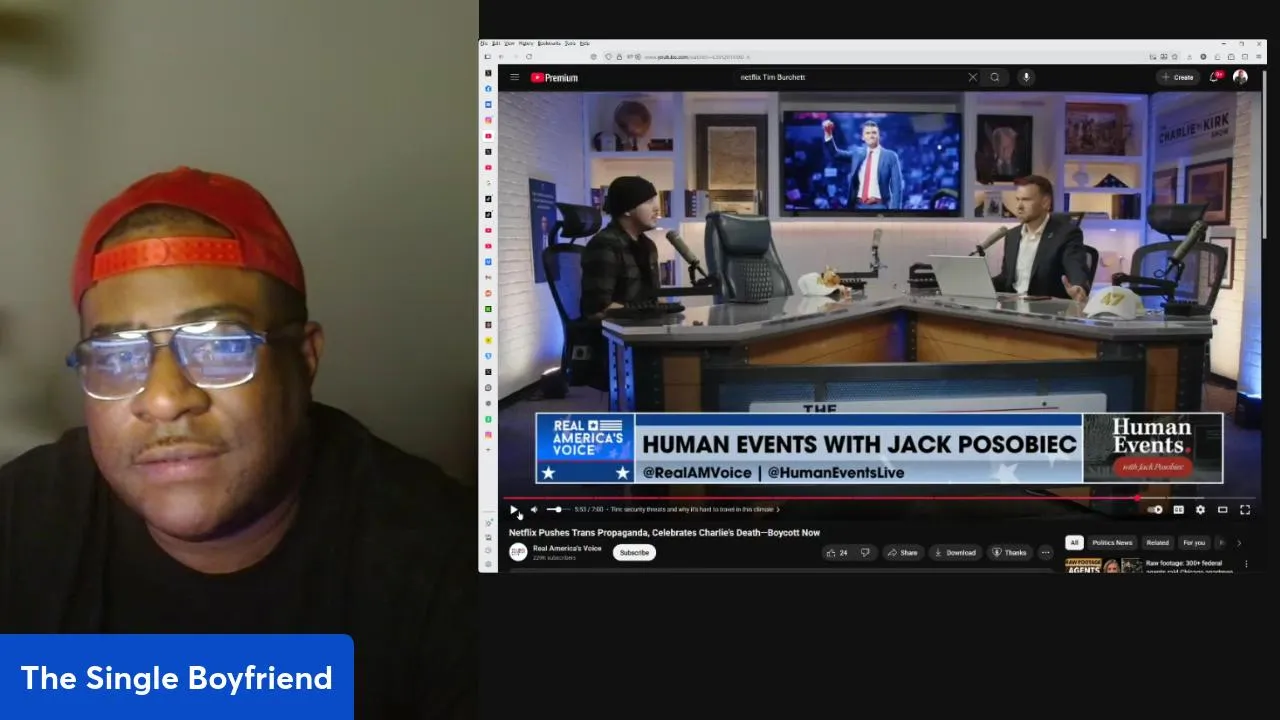Switch to Facebook tab in vertical tab strip

488,89
